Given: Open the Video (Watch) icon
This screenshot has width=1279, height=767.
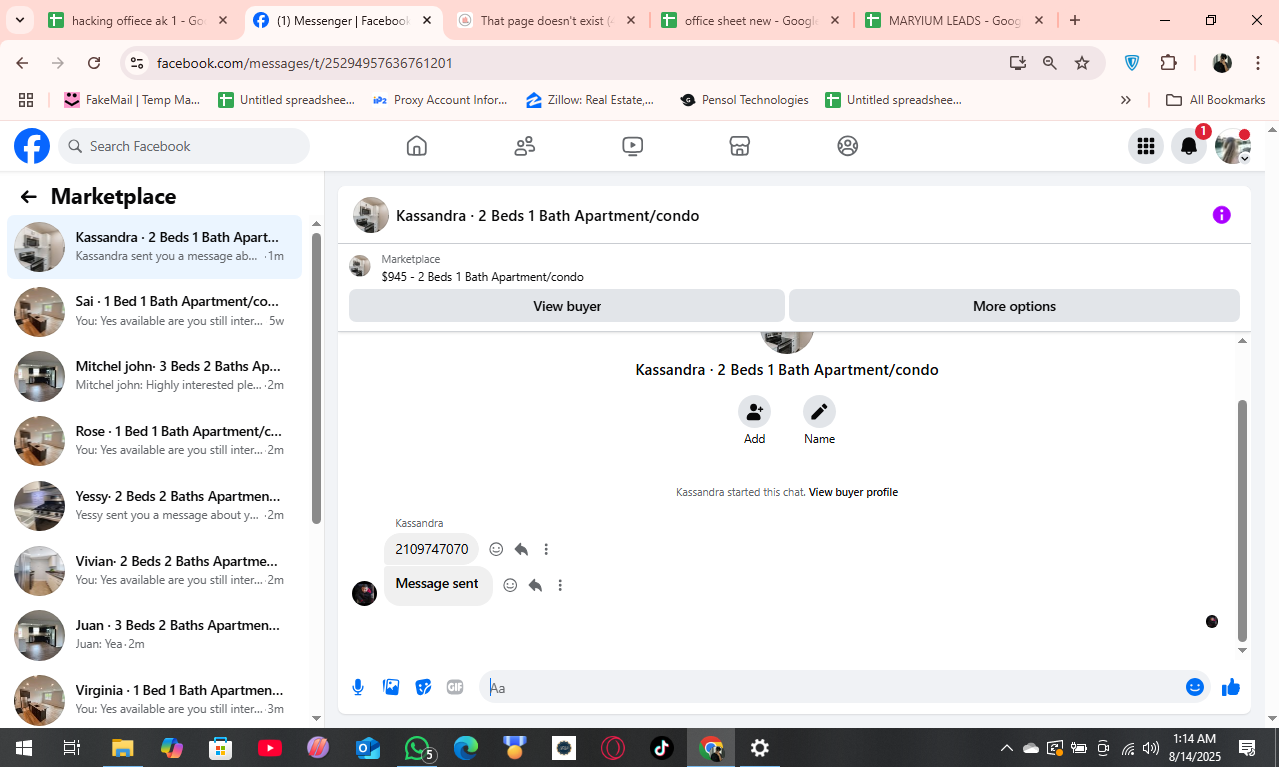Looking at the screenshot, I should click(x=632, y=146).
